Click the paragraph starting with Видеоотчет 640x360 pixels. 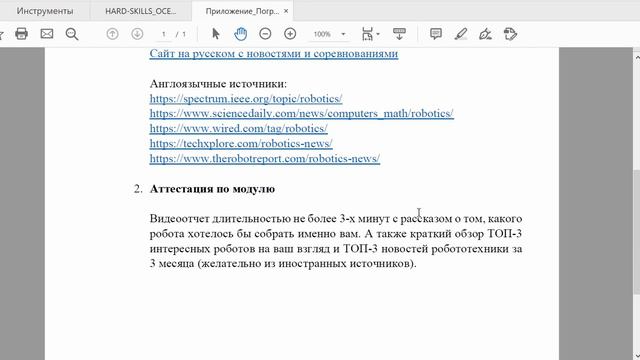[x=336, y=241]
